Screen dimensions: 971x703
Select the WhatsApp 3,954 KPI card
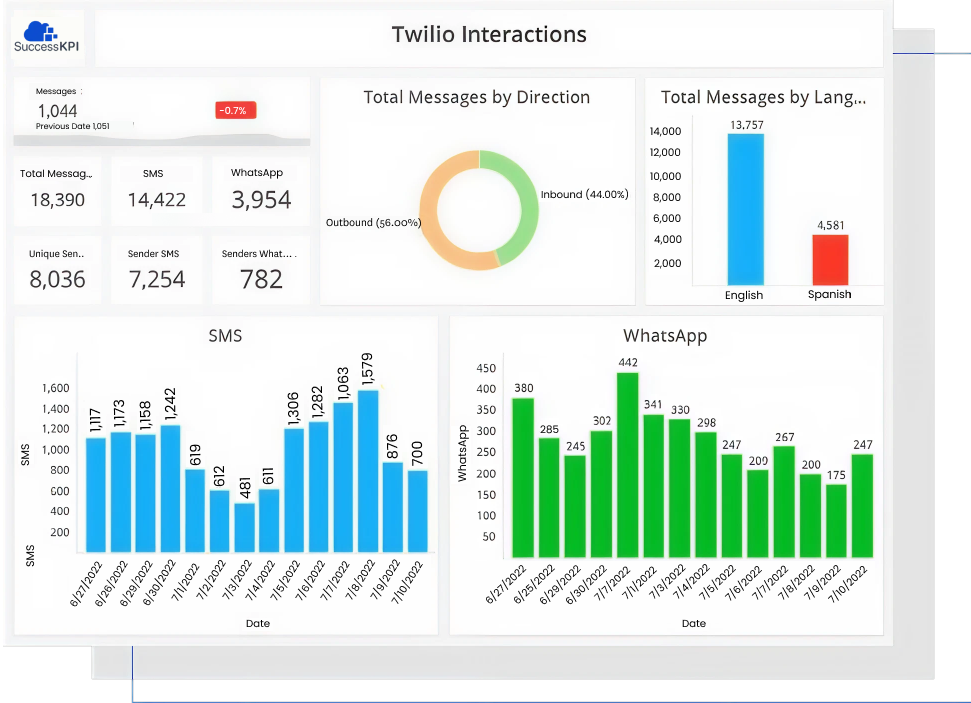[x=260, y=191]
